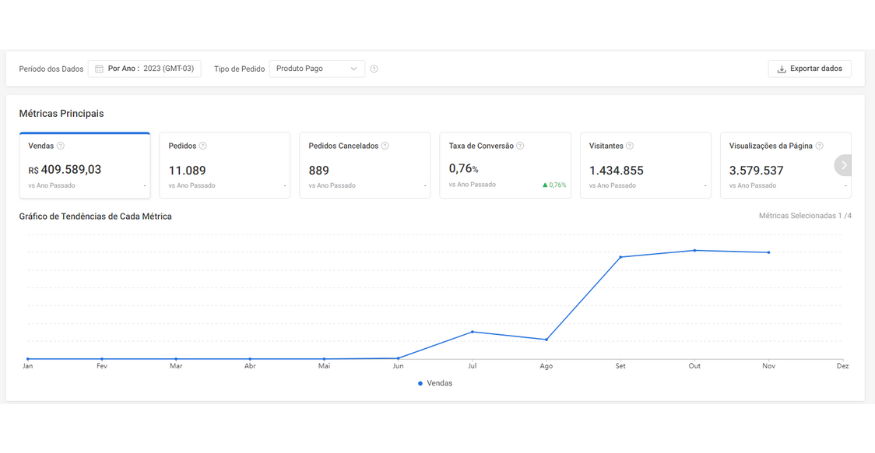Click help icon next to Visitantes

pos(629,146)
